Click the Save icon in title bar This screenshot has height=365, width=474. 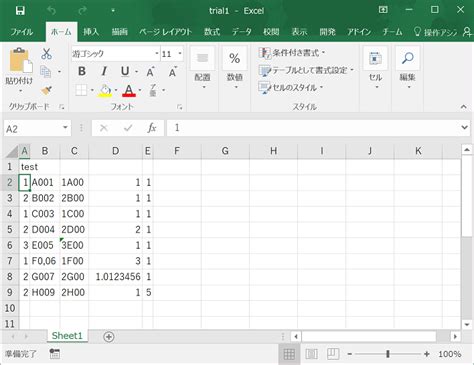point(20,11)
